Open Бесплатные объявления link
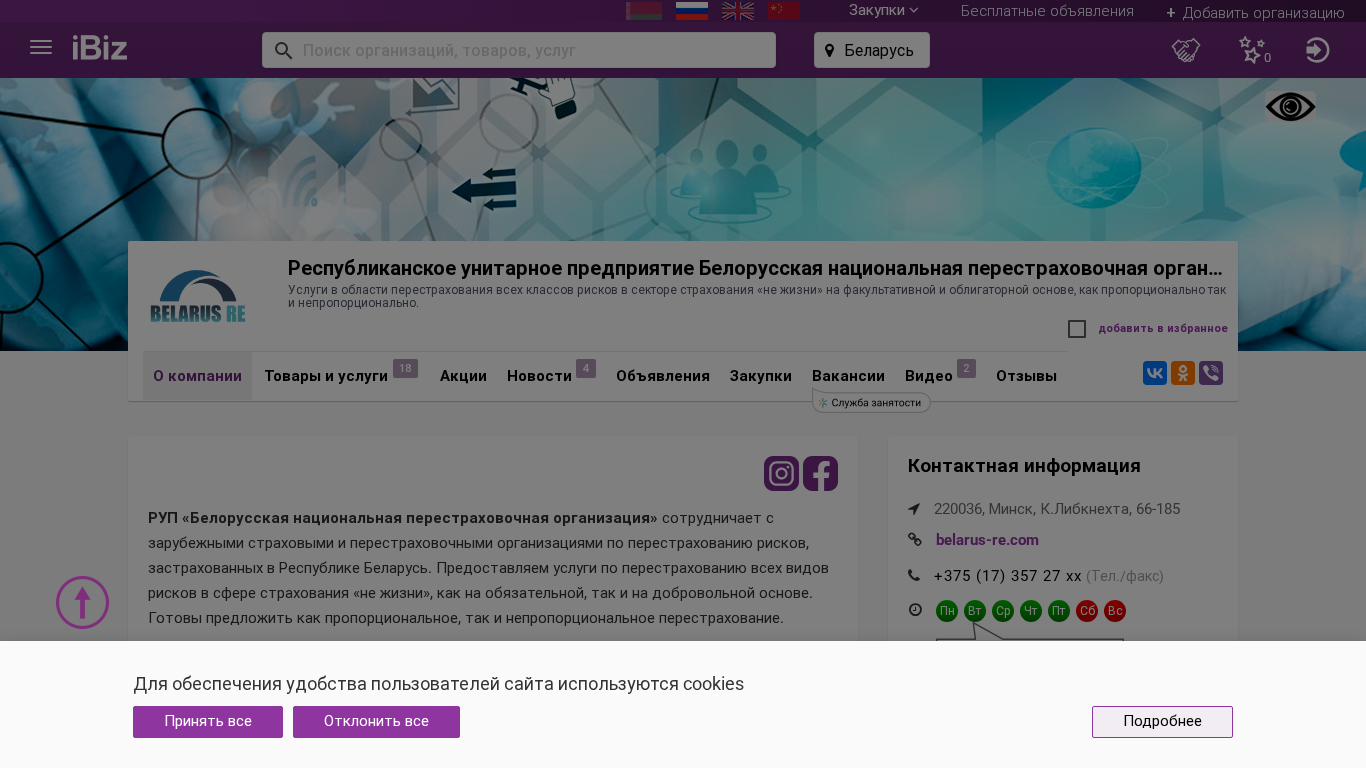 click(1047, 11)
